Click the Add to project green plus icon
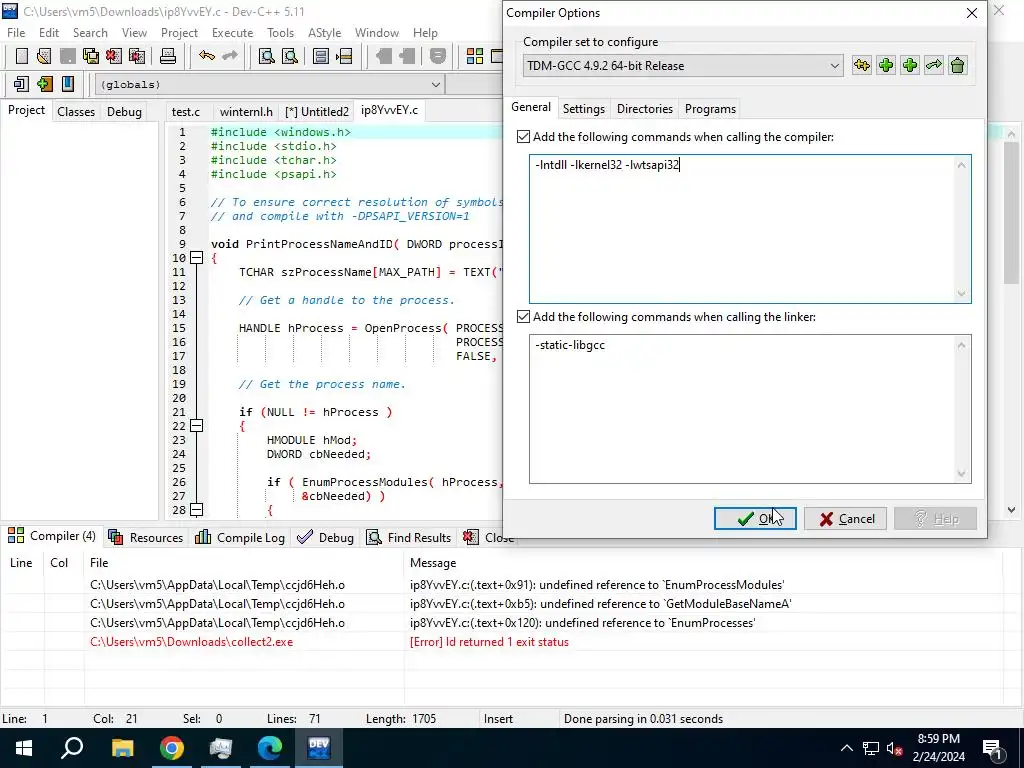 [x=44, y=84]
